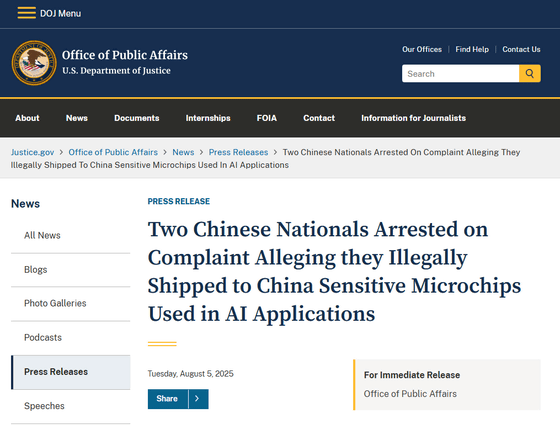Focus the Search input field
Screen dimensions: 560x429
coord(460,74)
